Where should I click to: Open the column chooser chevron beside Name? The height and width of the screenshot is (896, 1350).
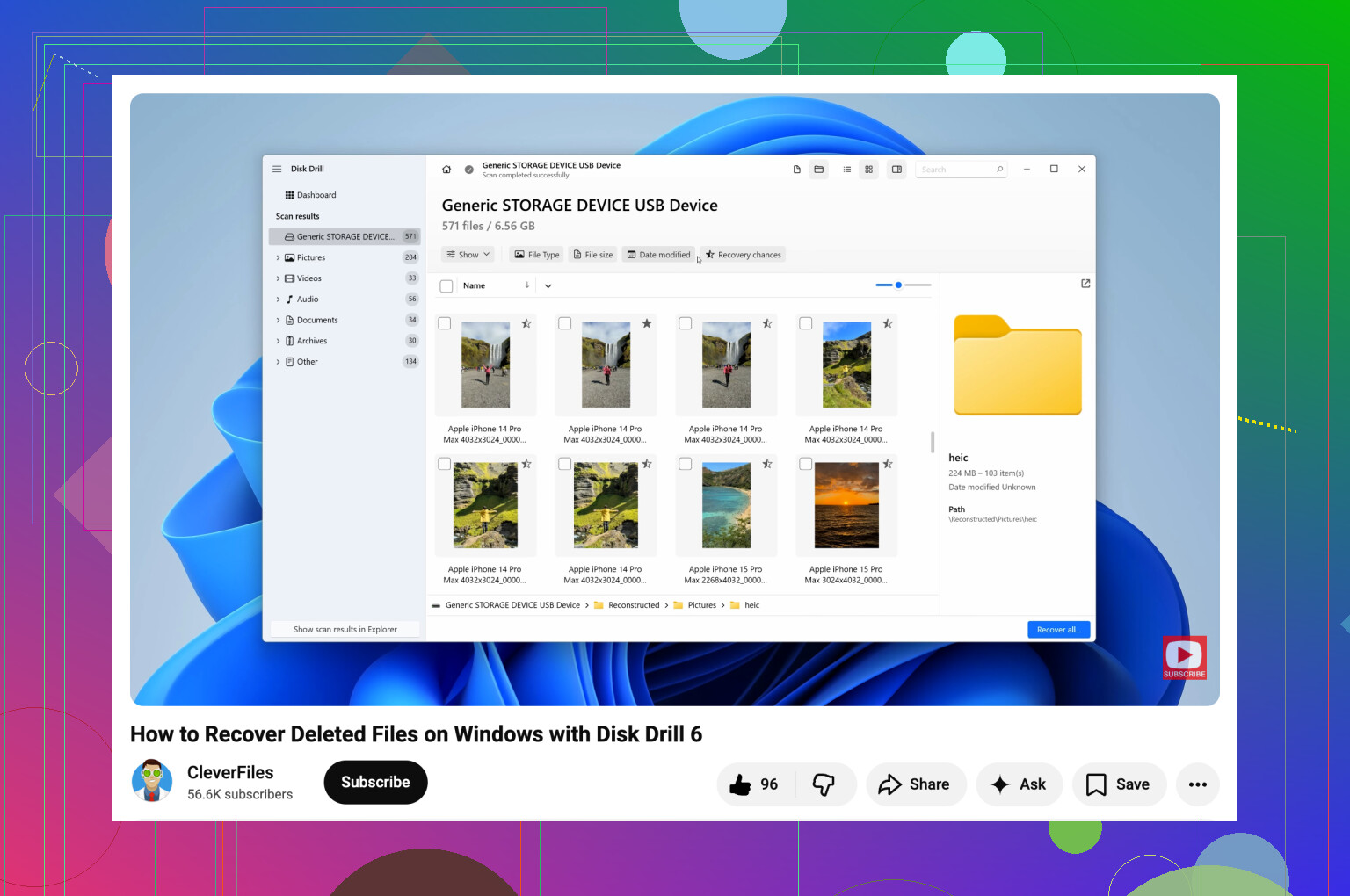coord(548,285)
